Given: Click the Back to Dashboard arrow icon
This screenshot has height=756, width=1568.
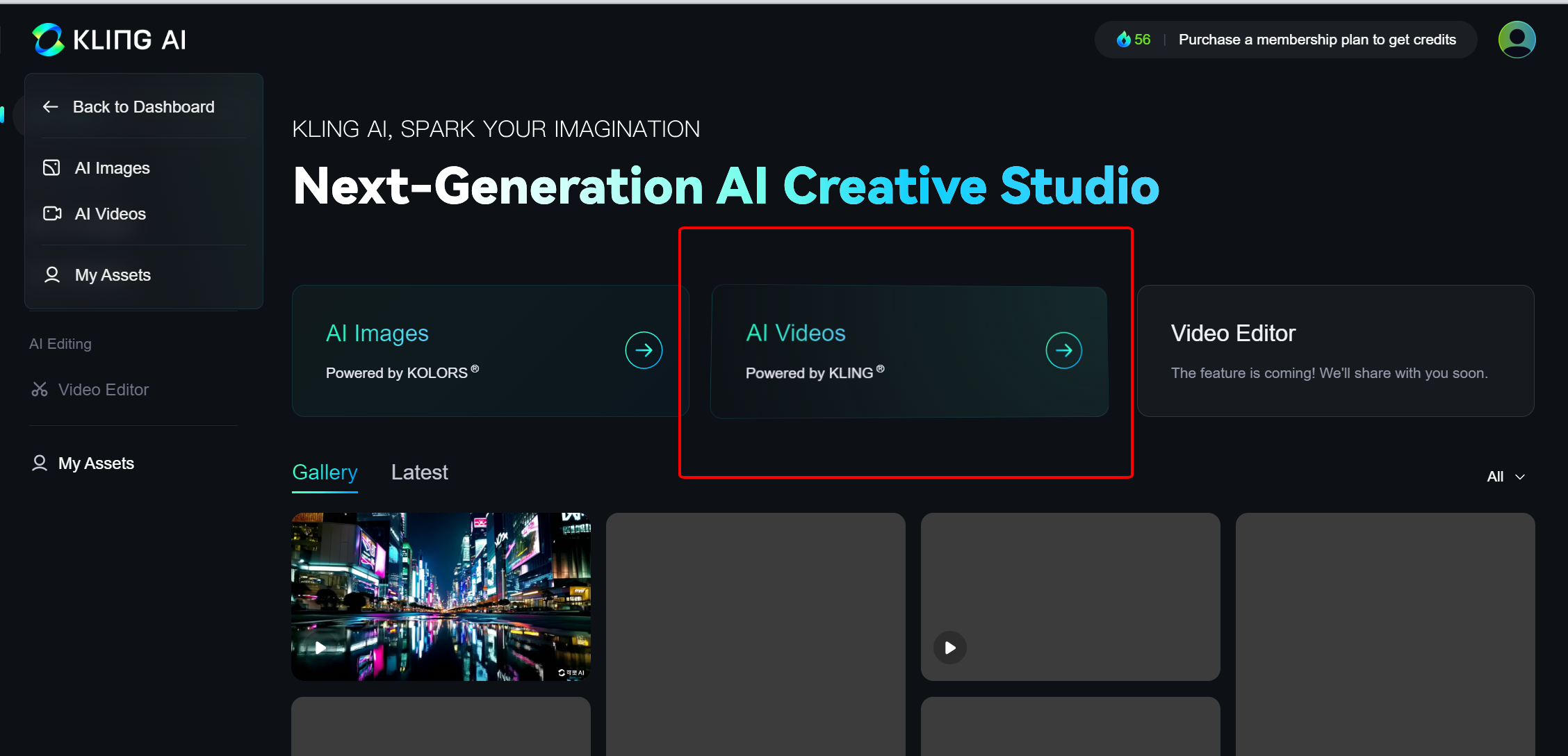Looking at the screenshot, I should point(50,106).
